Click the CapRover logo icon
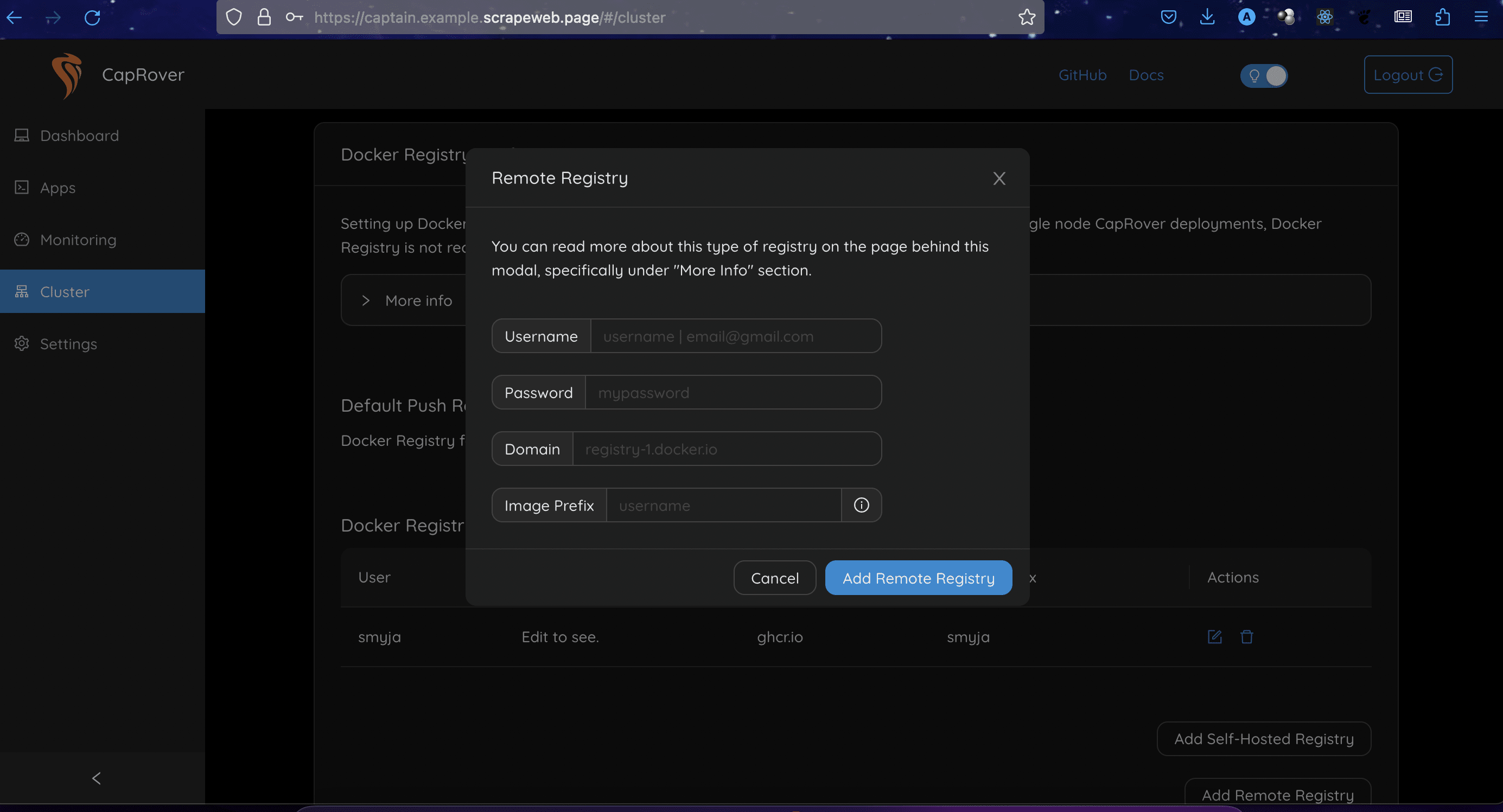This screenshot has height=812, width=1503. pyautogui.click(x=67, y=75)
